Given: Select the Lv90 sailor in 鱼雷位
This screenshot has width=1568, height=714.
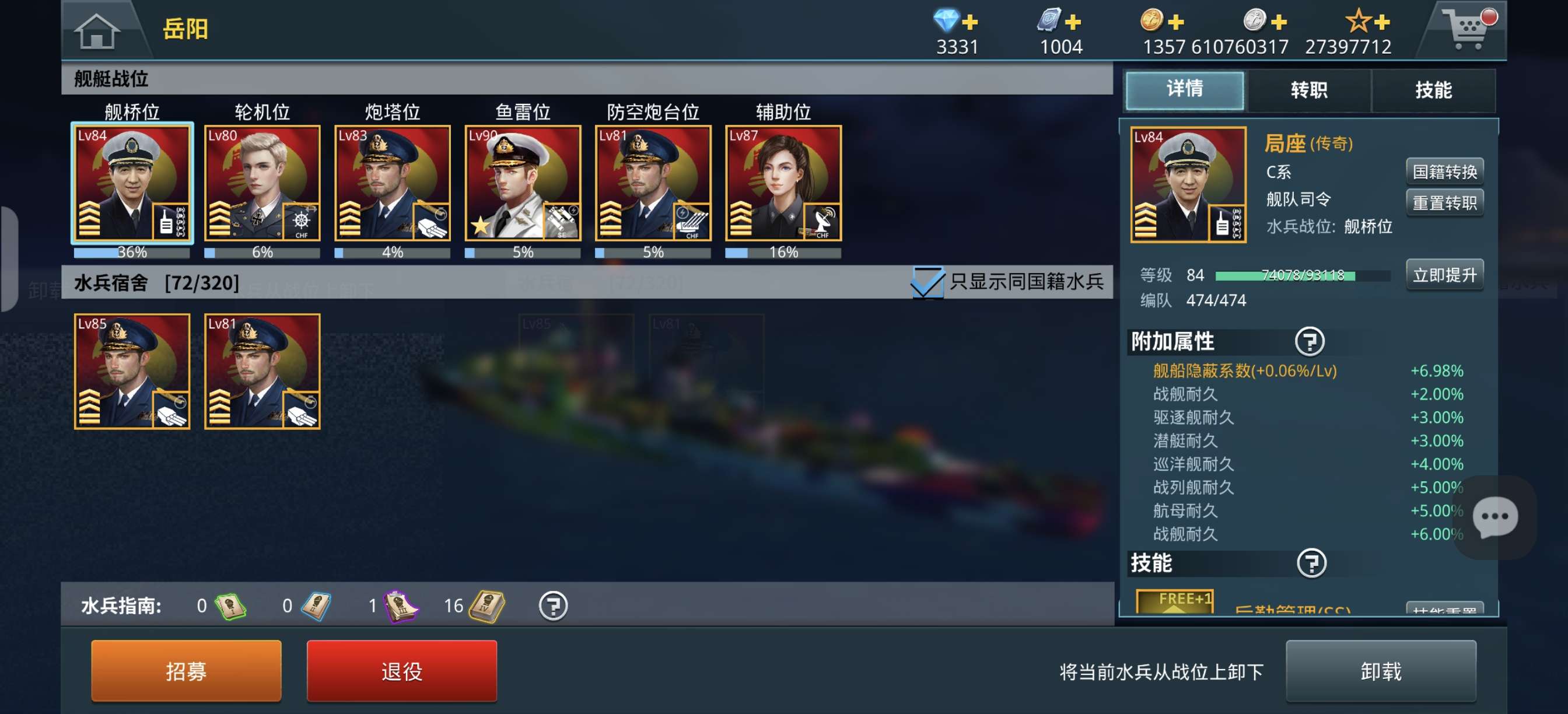Looking at the screenshot, I should (522, 183).
